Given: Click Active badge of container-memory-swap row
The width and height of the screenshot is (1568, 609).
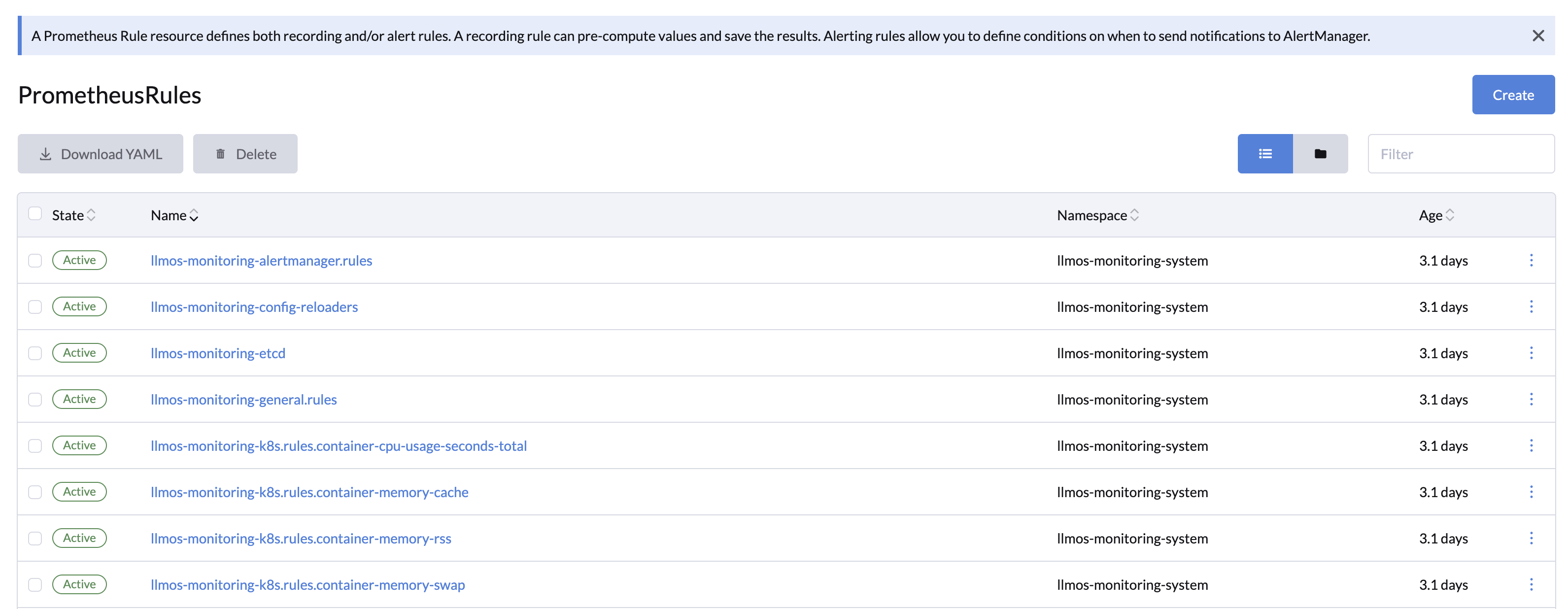Looking at the screenshot, I should [x=80, y=584].
